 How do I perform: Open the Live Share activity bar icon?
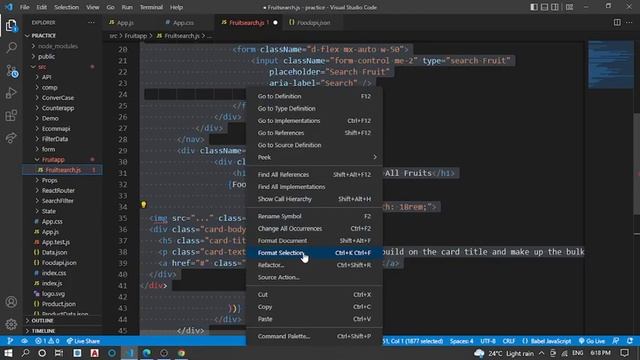11,138
